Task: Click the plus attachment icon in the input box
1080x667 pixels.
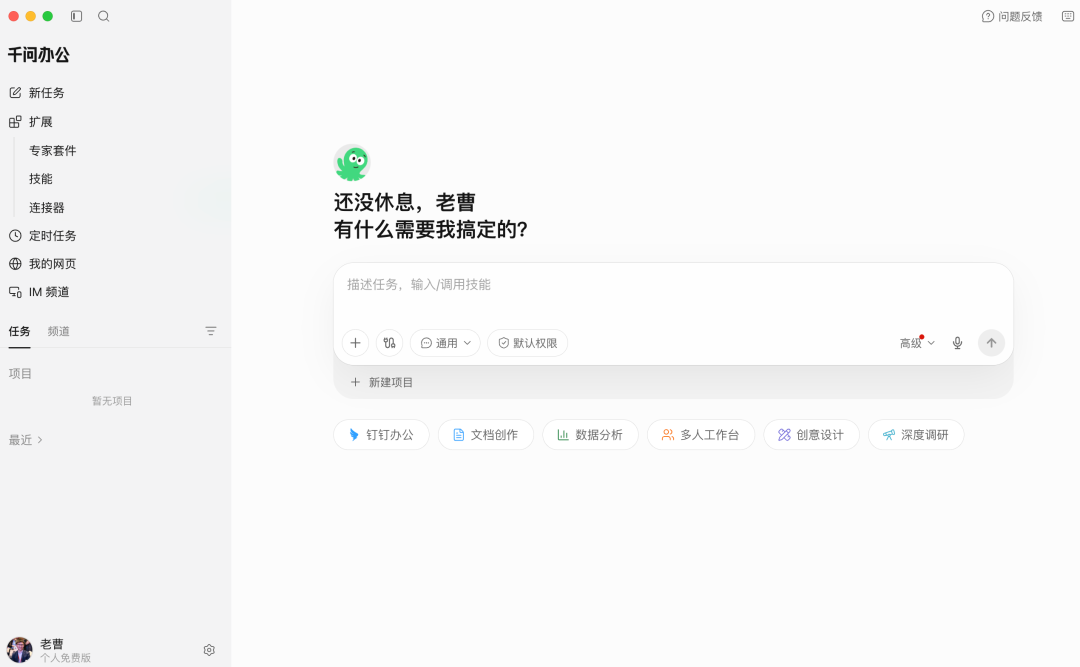Action: pos(355,342)
